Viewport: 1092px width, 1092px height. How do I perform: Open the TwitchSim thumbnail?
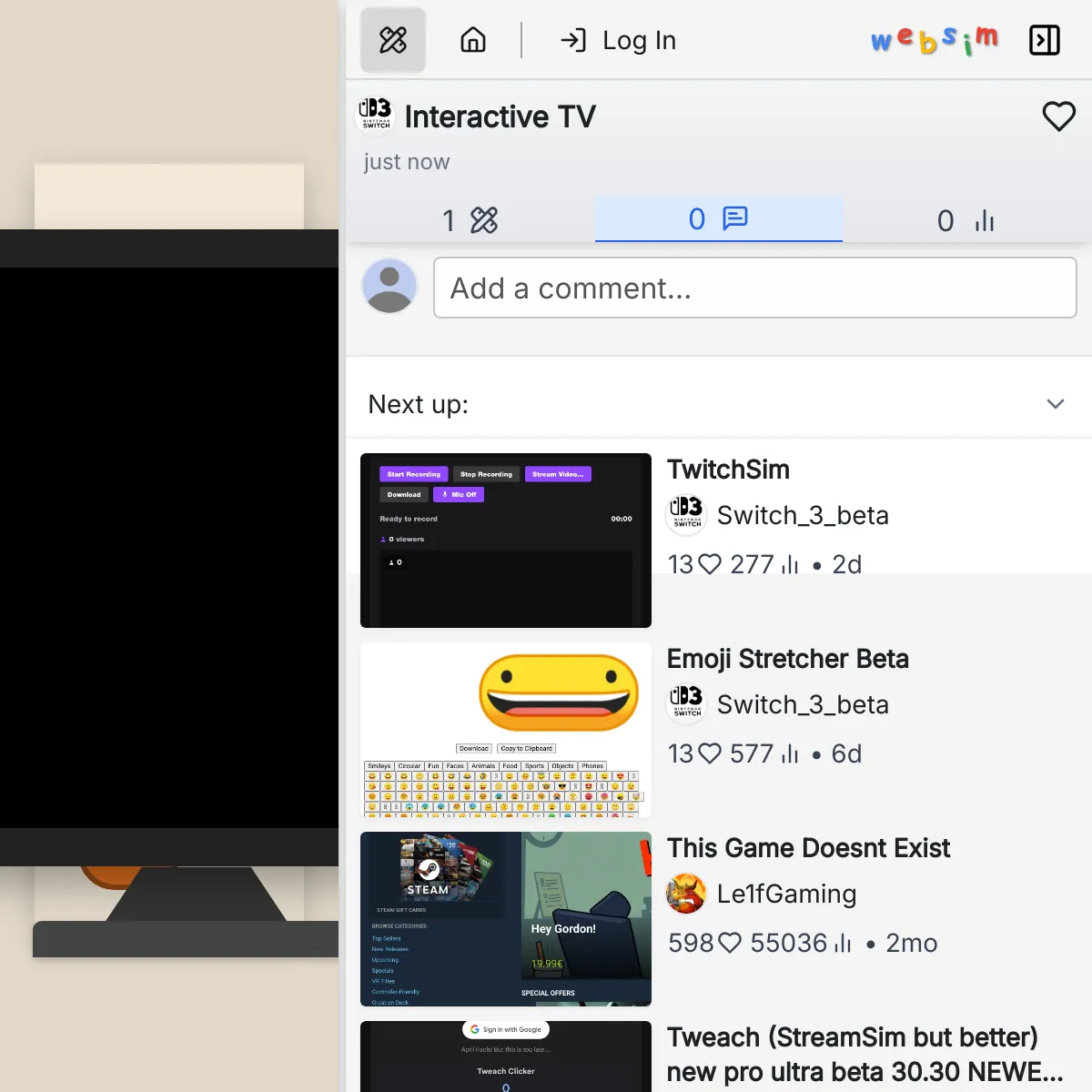point(506,541)
